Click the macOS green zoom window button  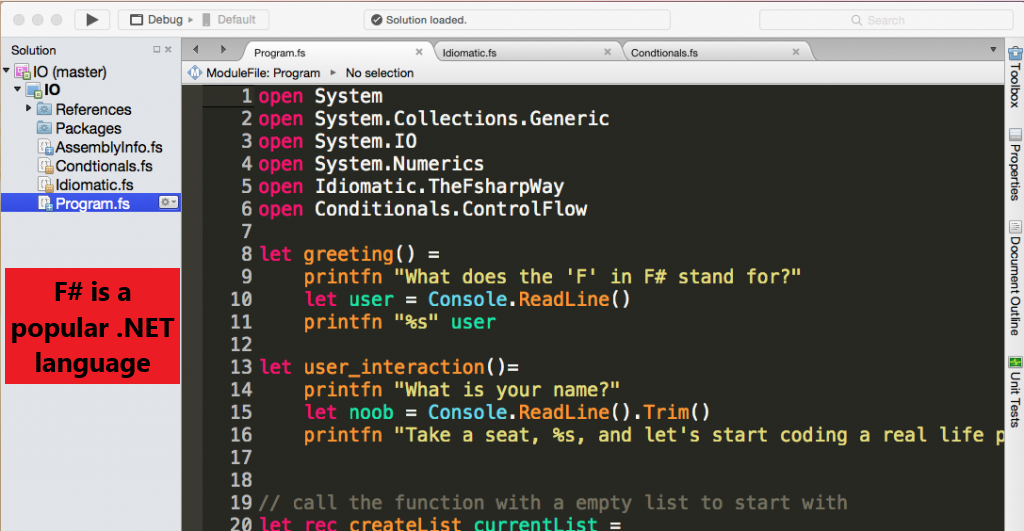pyautogui.click(x=57, y=20)
